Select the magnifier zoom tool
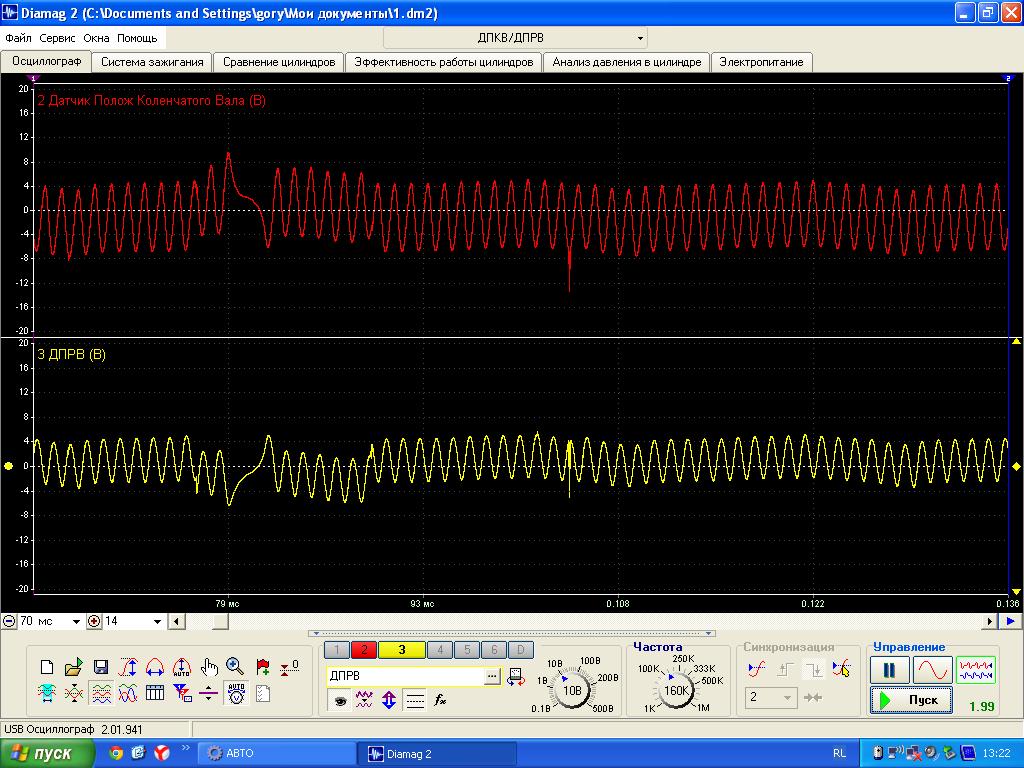Screen dimensions: 1024x768 pyautogui.click(x=235, y=667)
